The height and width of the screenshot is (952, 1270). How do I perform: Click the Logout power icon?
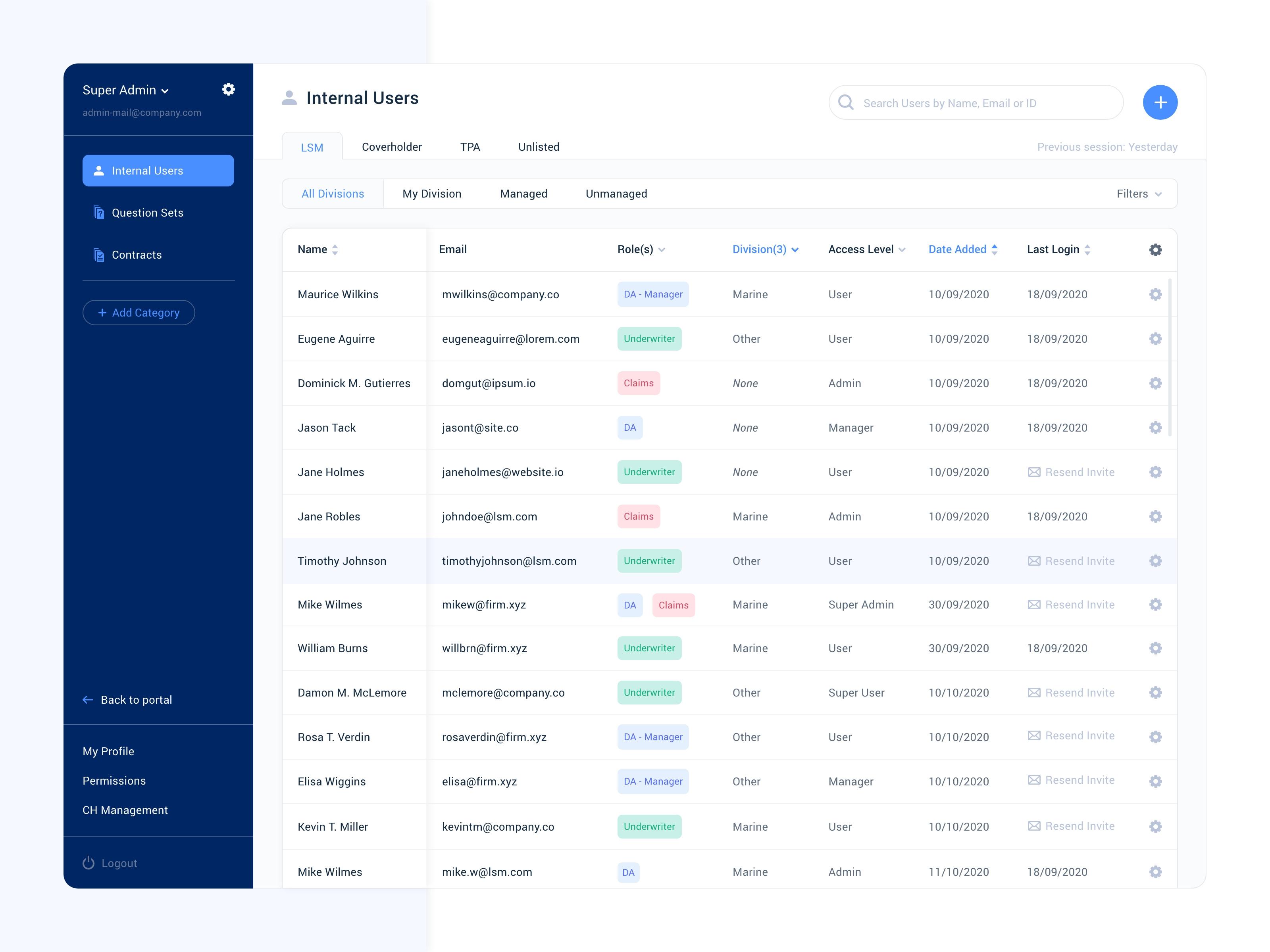(89, 863)
